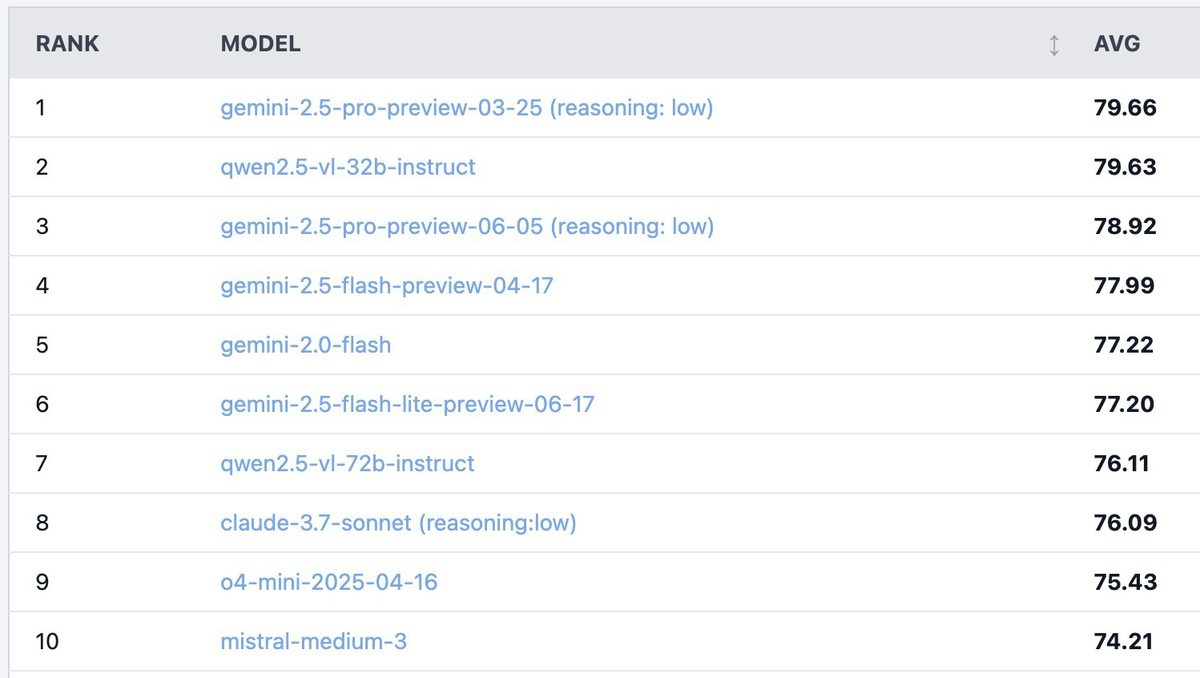Screen dimensions: 1200x678
Task: Follow the gemini-2.5-flash-preview-04-17 link
Action: 386,285
